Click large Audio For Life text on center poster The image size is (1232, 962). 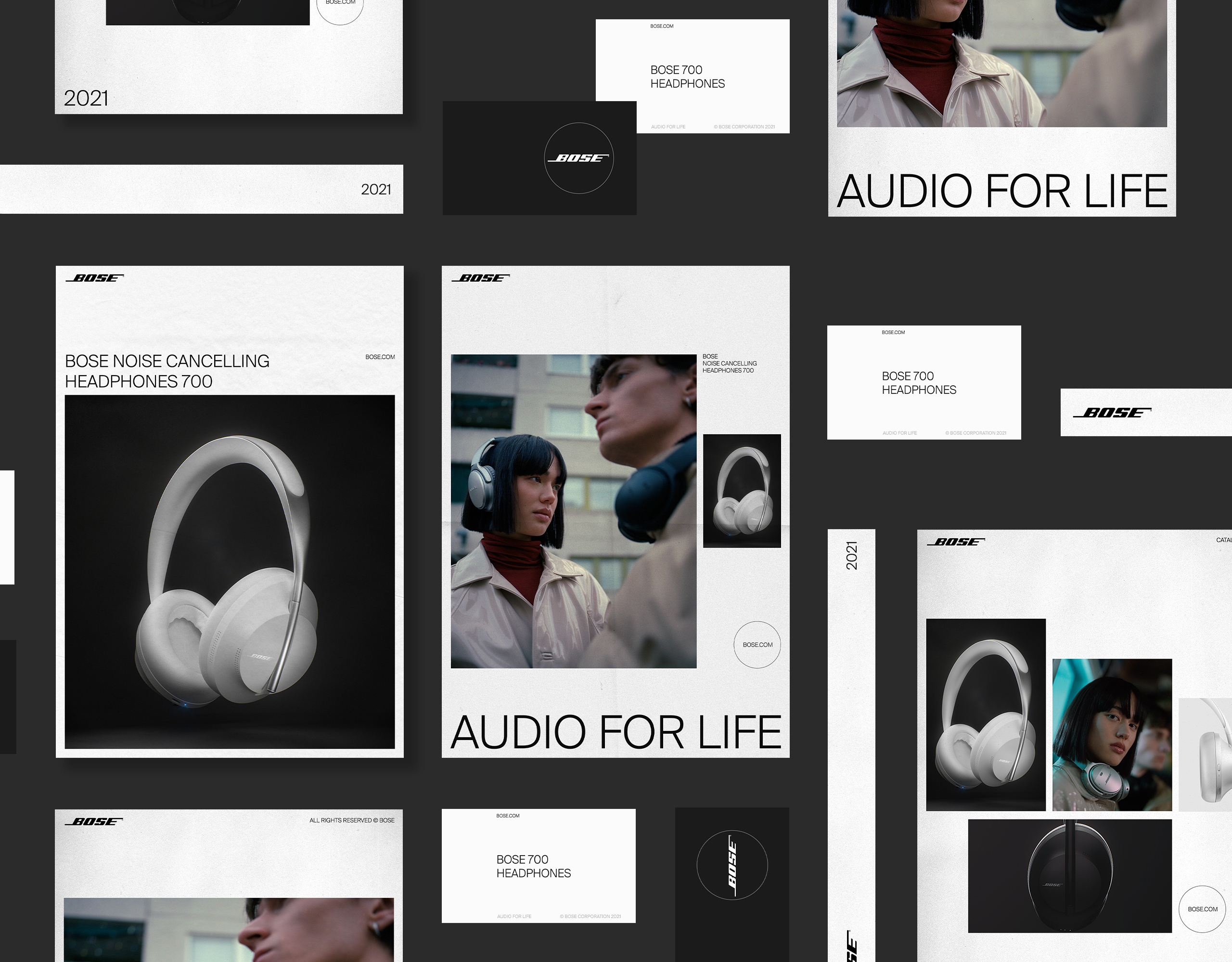pyautogui.click(x=616, y=732)
